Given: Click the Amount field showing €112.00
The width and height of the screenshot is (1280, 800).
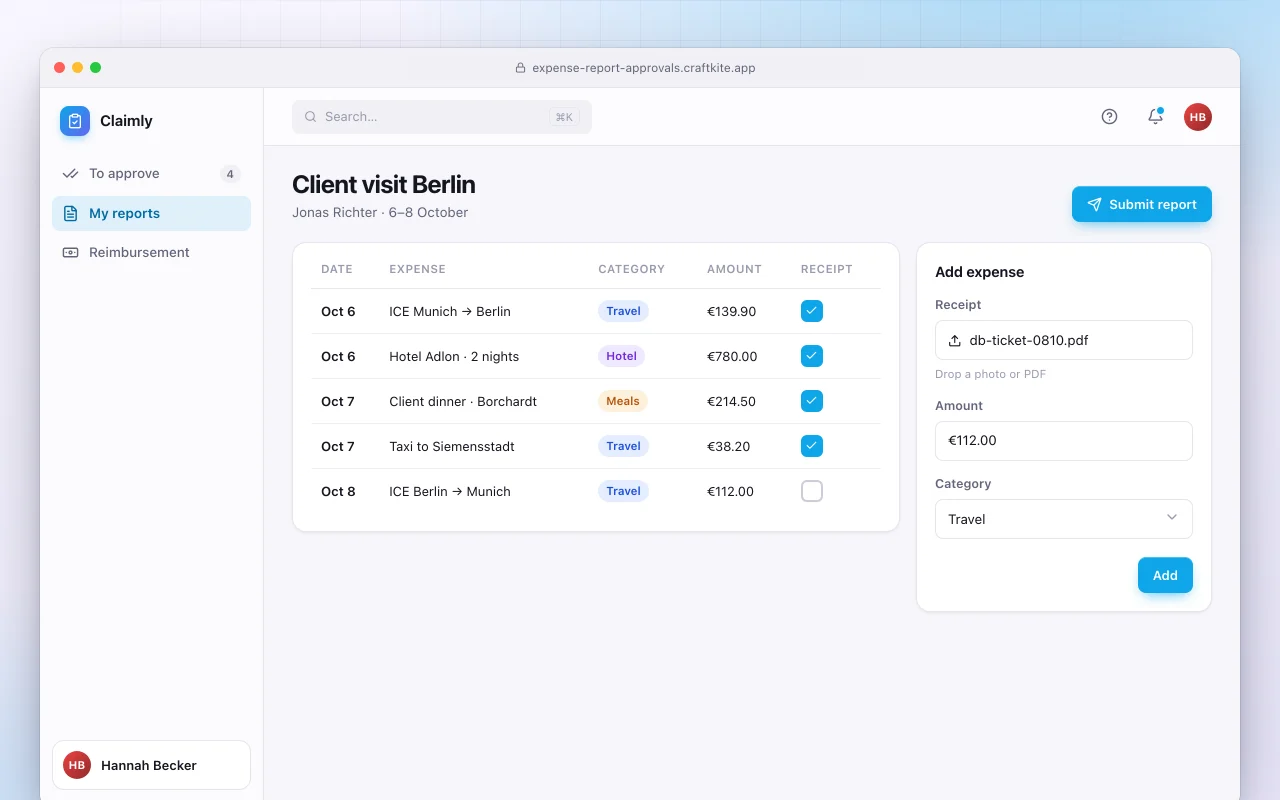Looking at the screenshot, I should [x=1064, y=441].
